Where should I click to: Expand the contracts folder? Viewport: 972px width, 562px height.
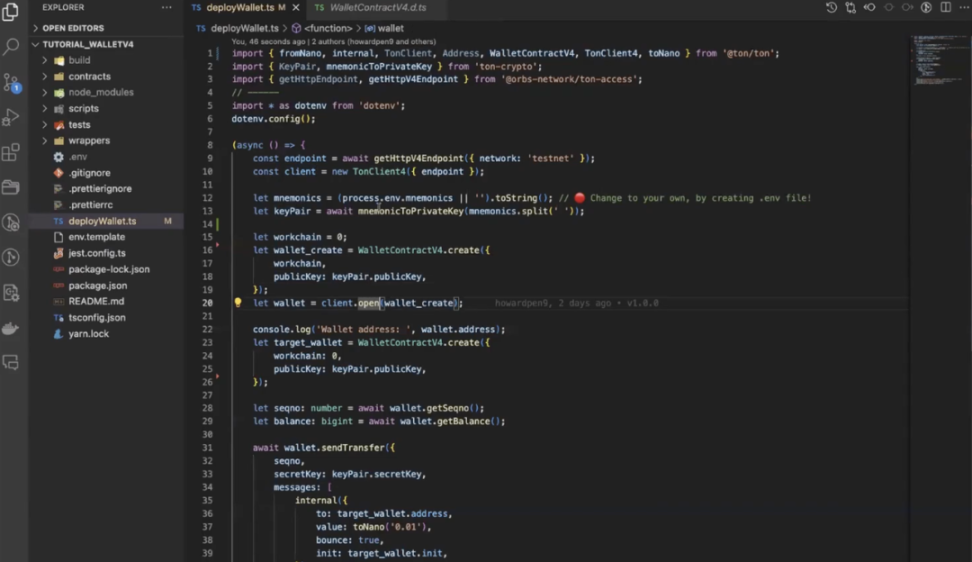click(x=89, y=76)
